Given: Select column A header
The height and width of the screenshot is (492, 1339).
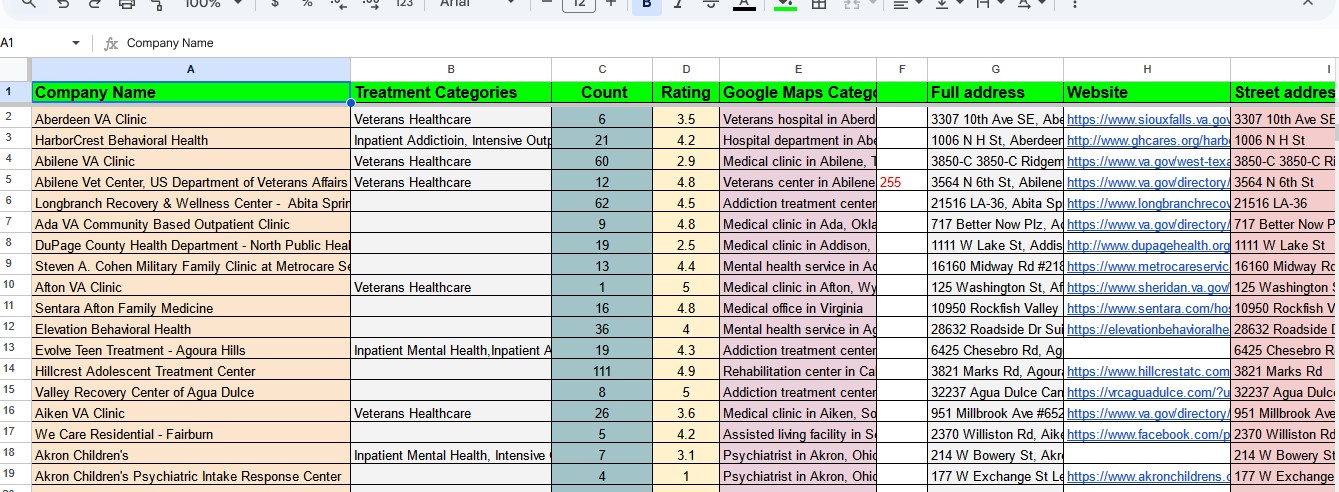Looking at the screenshot, I should [191, 69].
